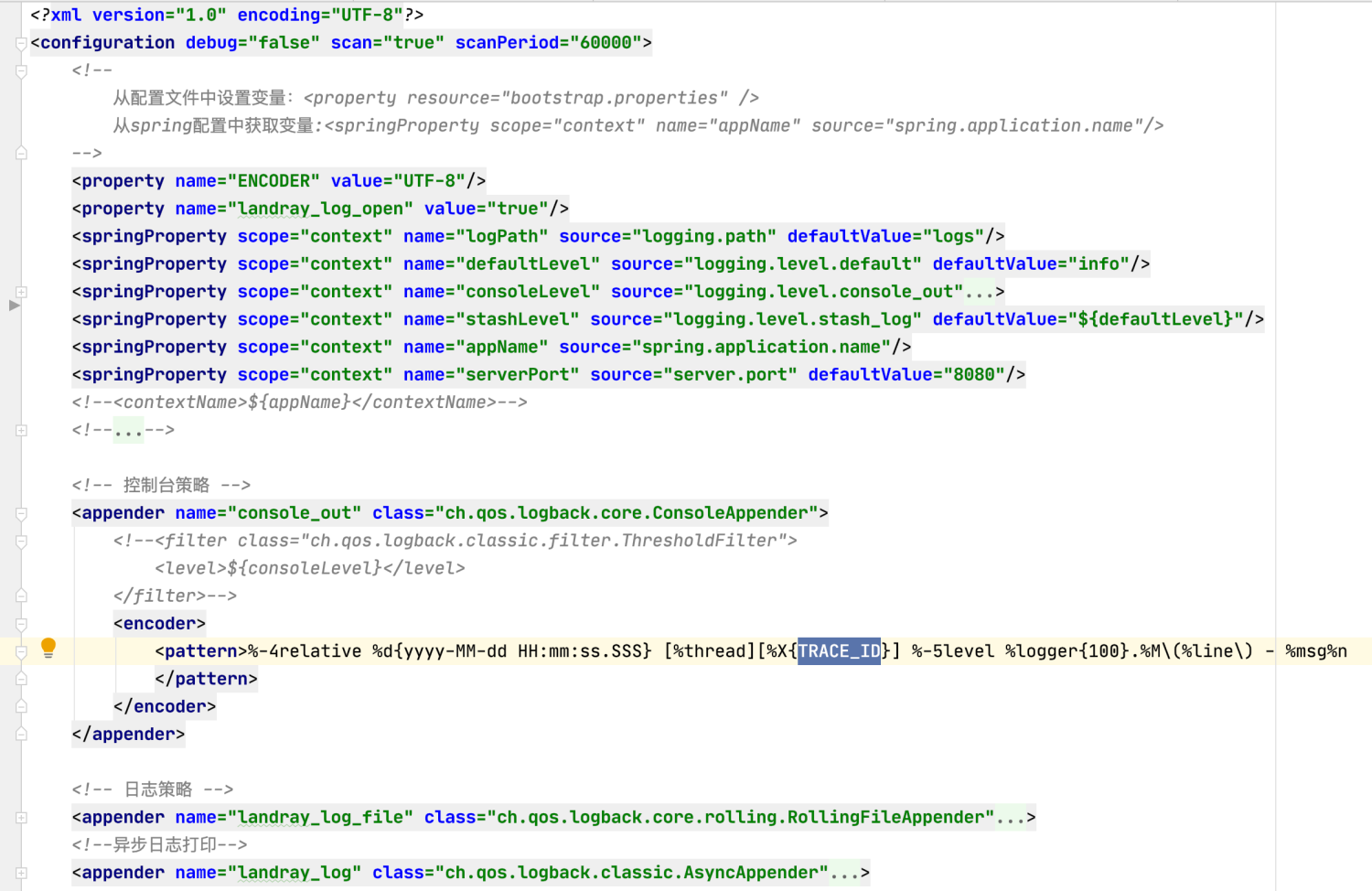Click "bootstrap.properties" in the comment
Image resolution: width=1372 pixels, height=891 pixels.
point(615,98)
